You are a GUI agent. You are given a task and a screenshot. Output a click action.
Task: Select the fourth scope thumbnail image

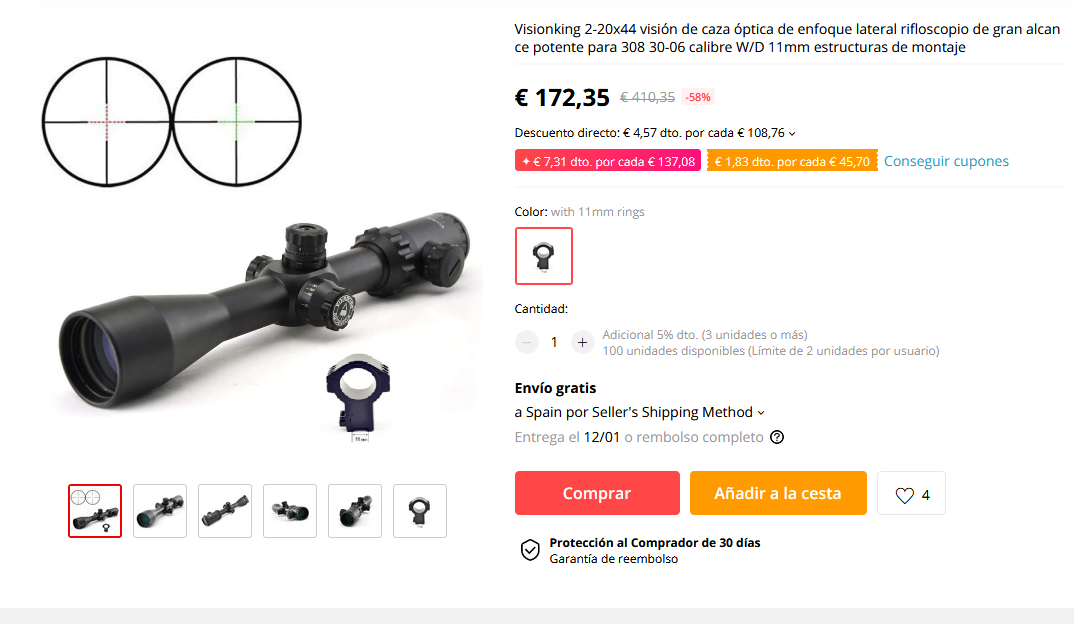290,511
